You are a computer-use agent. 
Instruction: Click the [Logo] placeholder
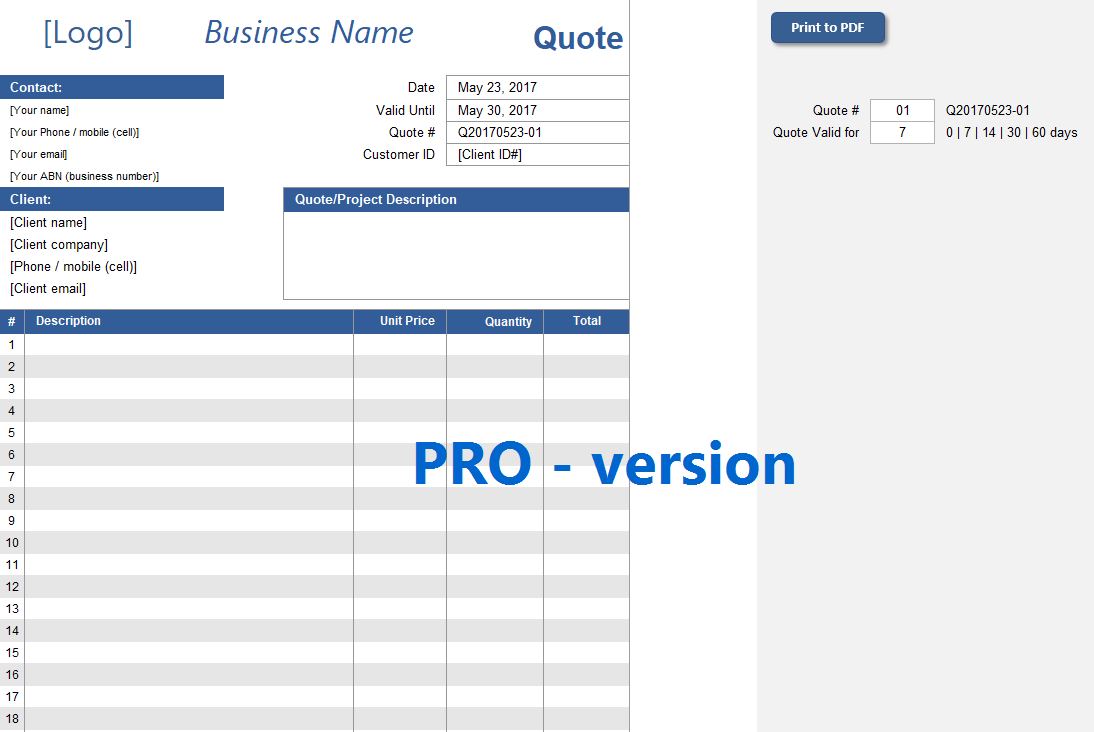pyautogui.click(x=88, y=33)
